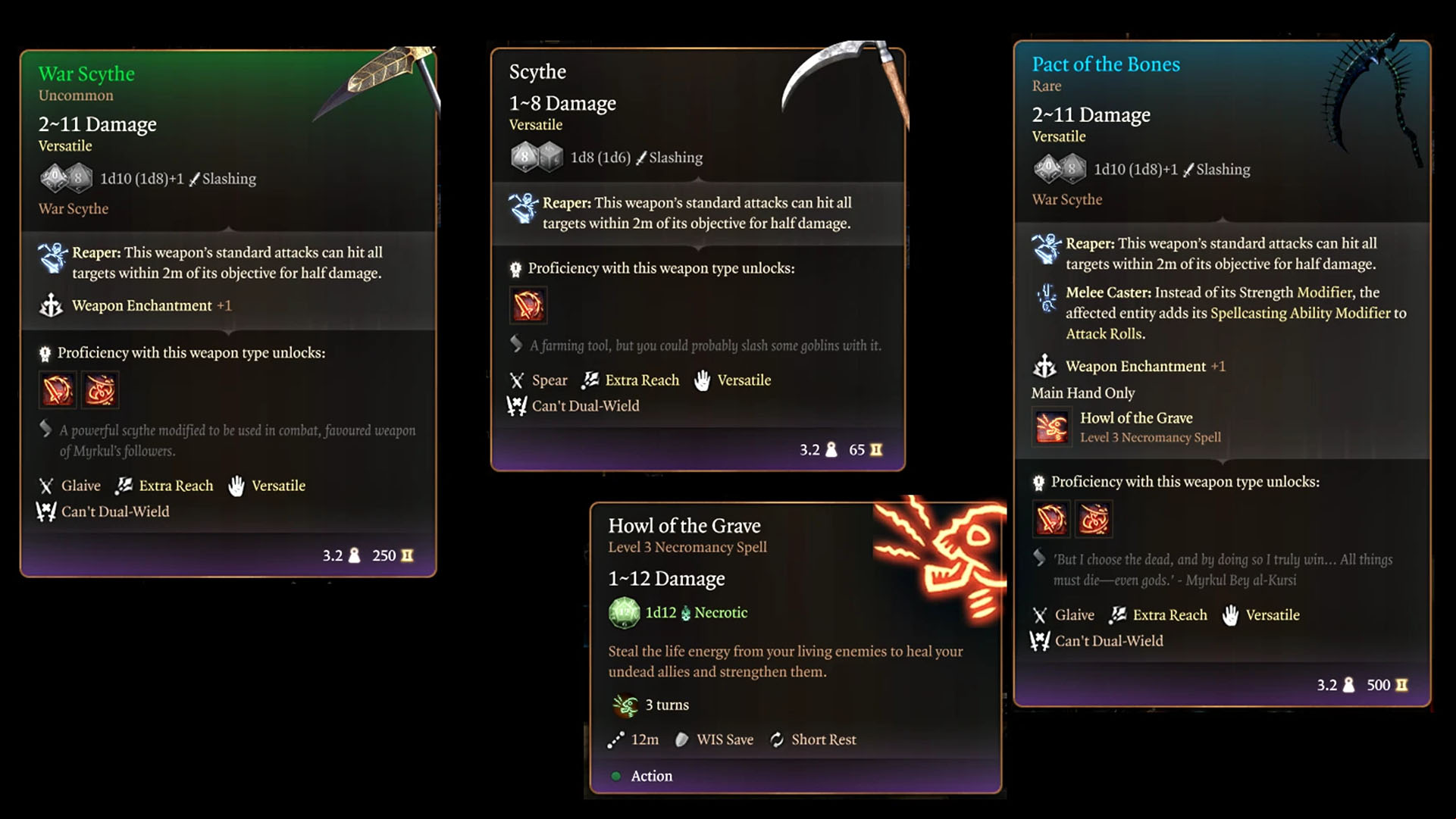
Task: Click the Pact of the Bones weapon image
Action: pyautogui.click(x=1372, y=98)
